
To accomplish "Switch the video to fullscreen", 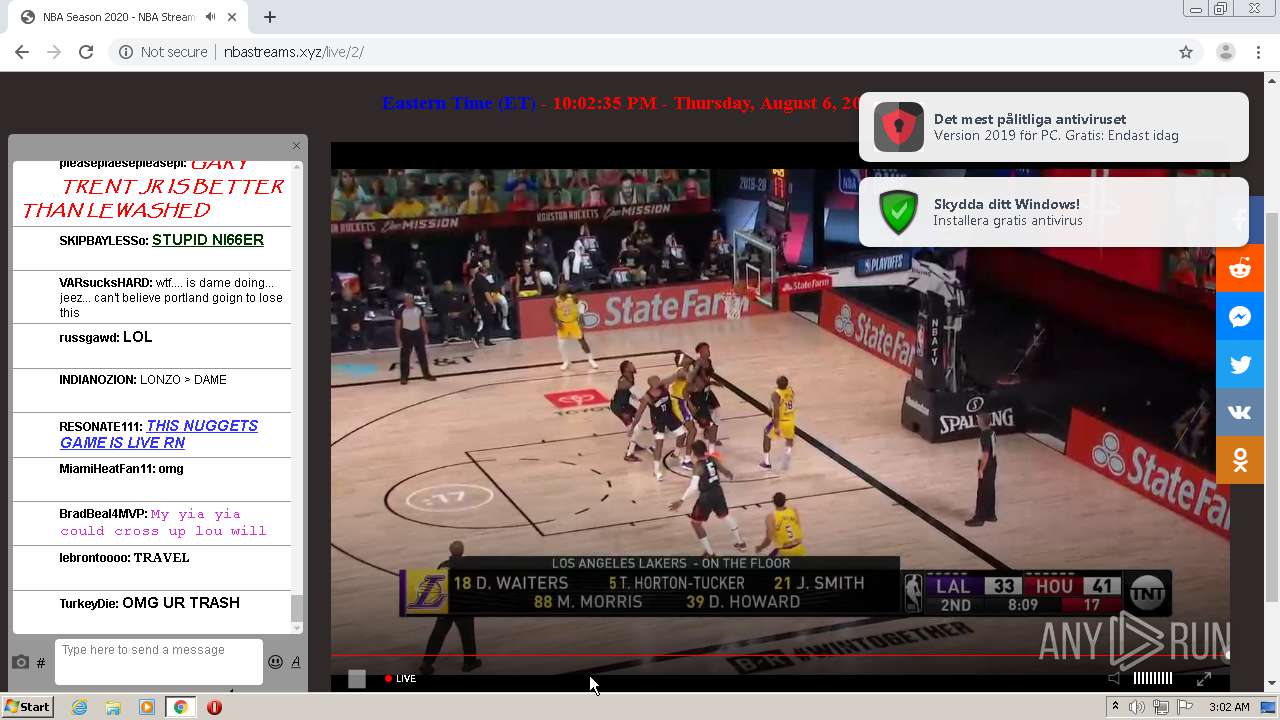I will pyautogui.click(x=1204, y=678).
